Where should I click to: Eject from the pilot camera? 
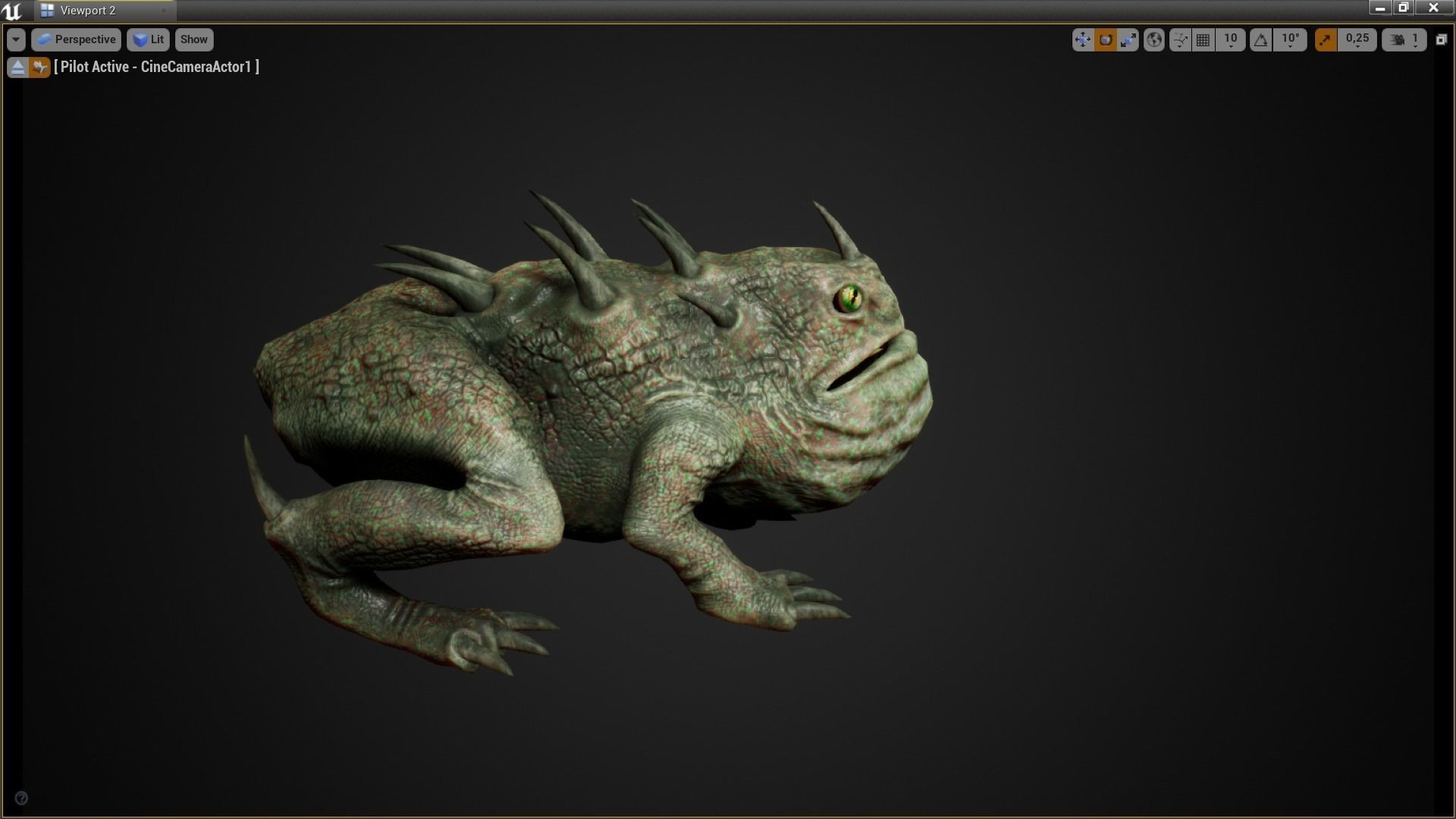pyautogui.click(x=15, y=67)
